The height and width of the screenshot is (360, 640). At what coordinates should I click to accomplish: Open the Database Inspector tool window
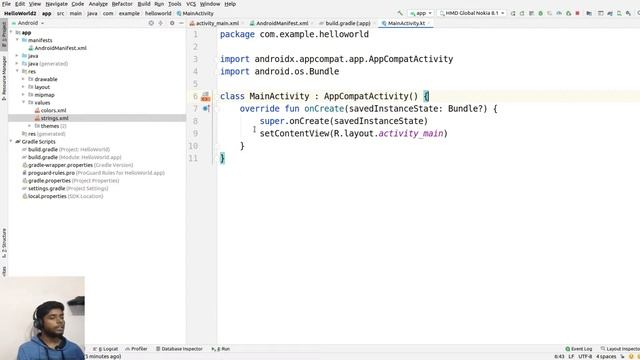179,349
